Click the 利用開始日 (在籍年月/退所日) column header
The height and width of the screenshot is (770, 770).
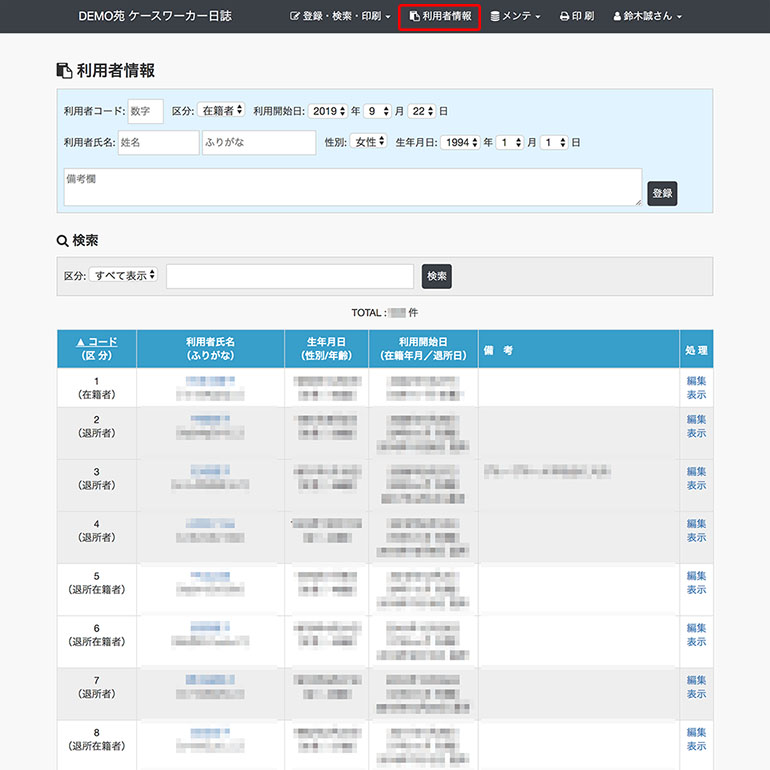click(x=423, y=349)
